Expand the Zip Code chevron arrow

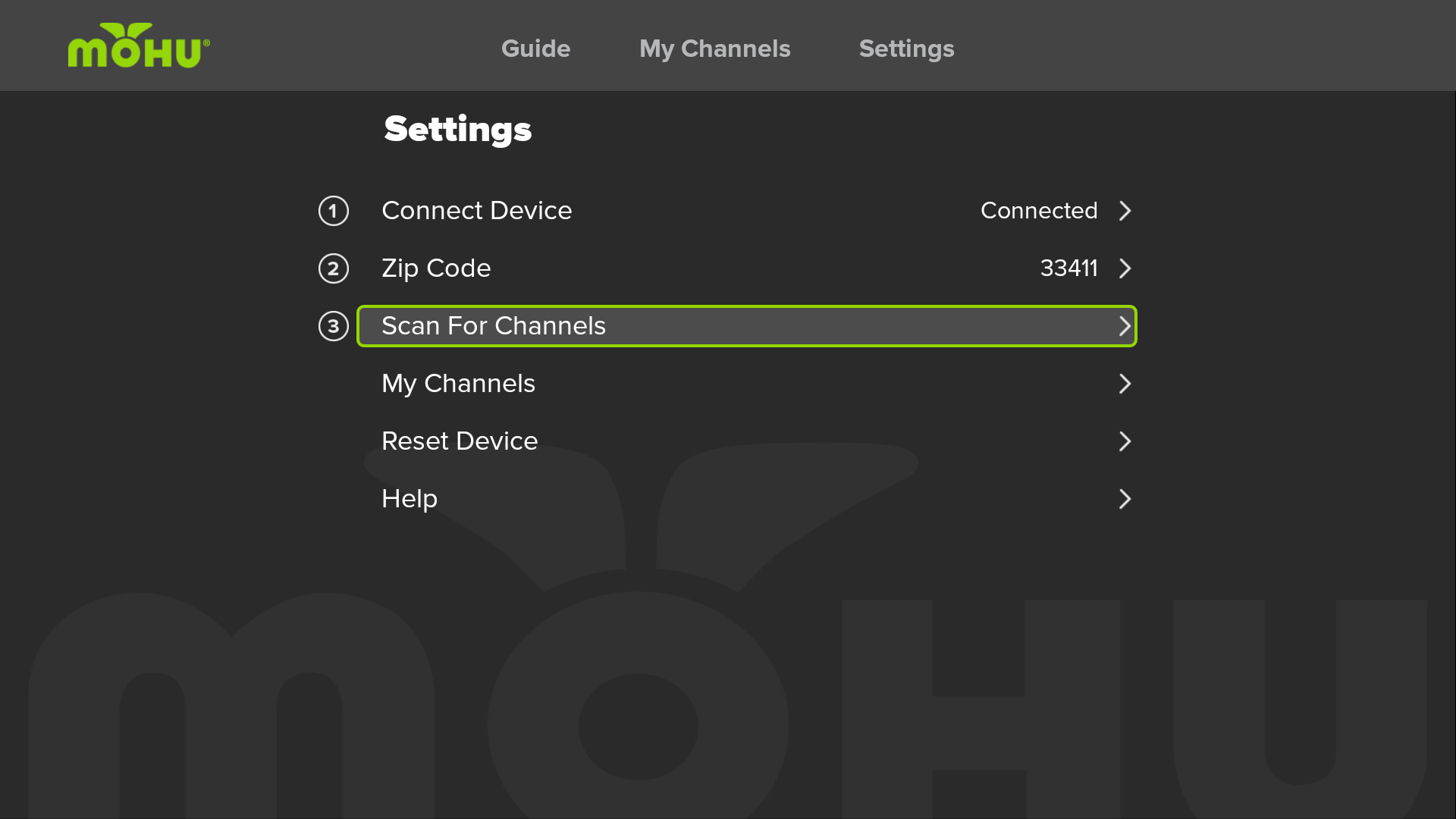click(1125, 268)
